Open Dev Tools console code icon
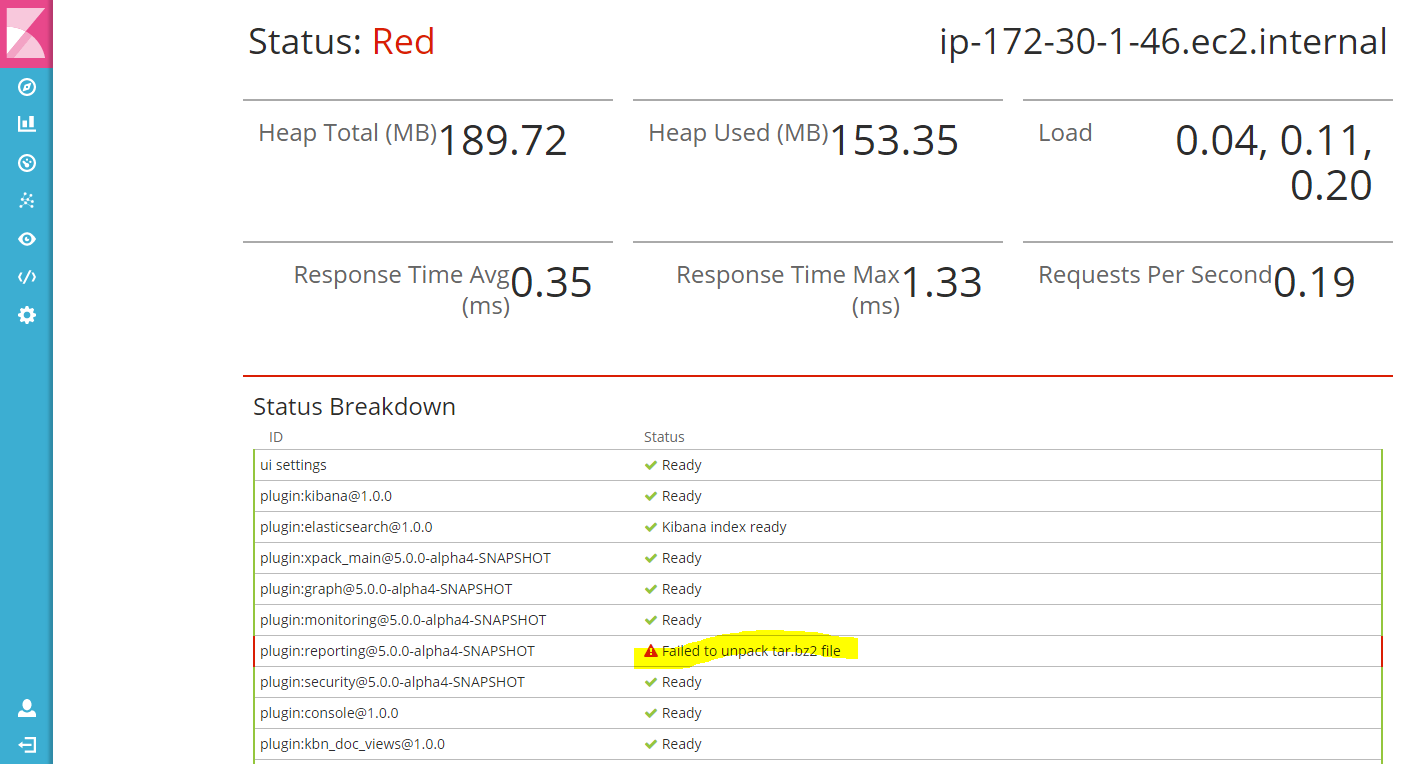The width and height of the screenshot is (1401, 764). coord(27,277)
